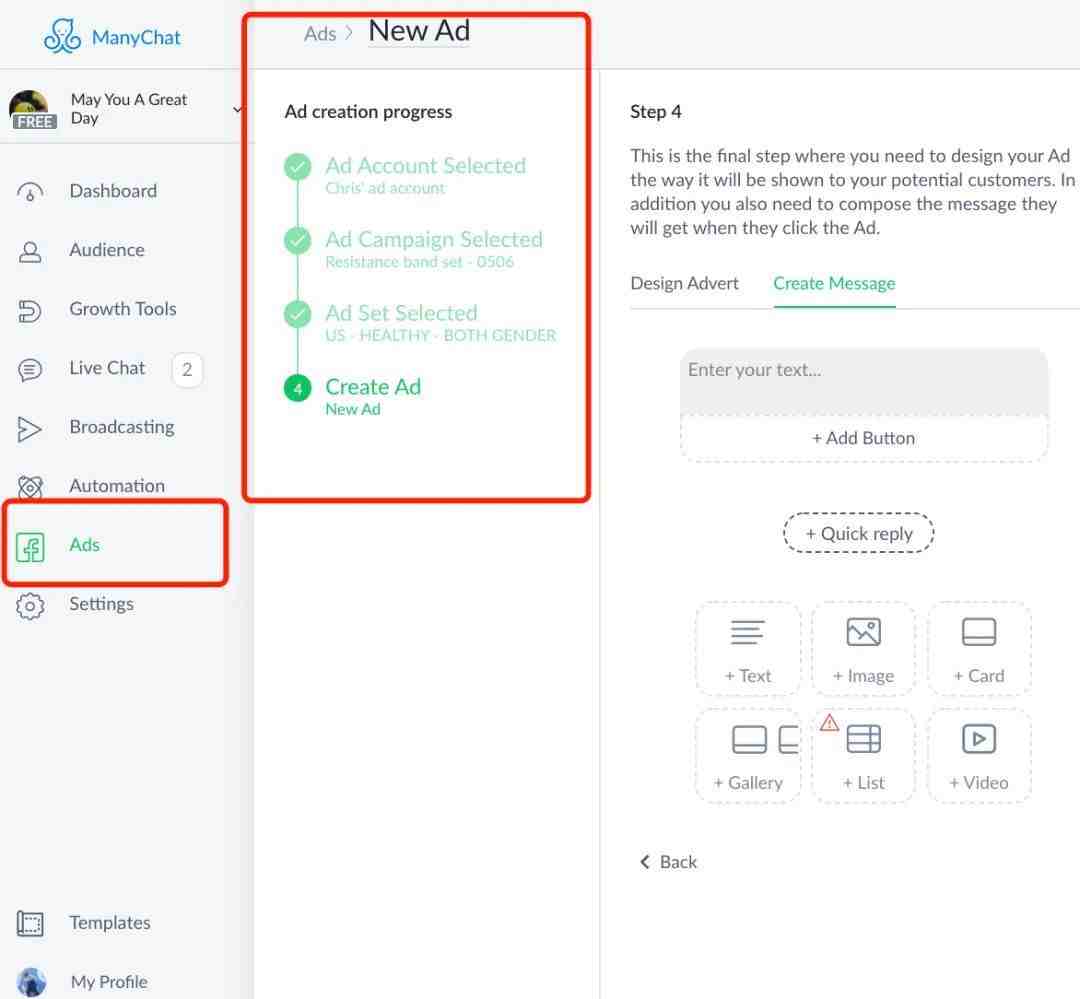Click the 'Ad creation progress' heading
Screen dimensions: 1080x999
pos(368,112)
